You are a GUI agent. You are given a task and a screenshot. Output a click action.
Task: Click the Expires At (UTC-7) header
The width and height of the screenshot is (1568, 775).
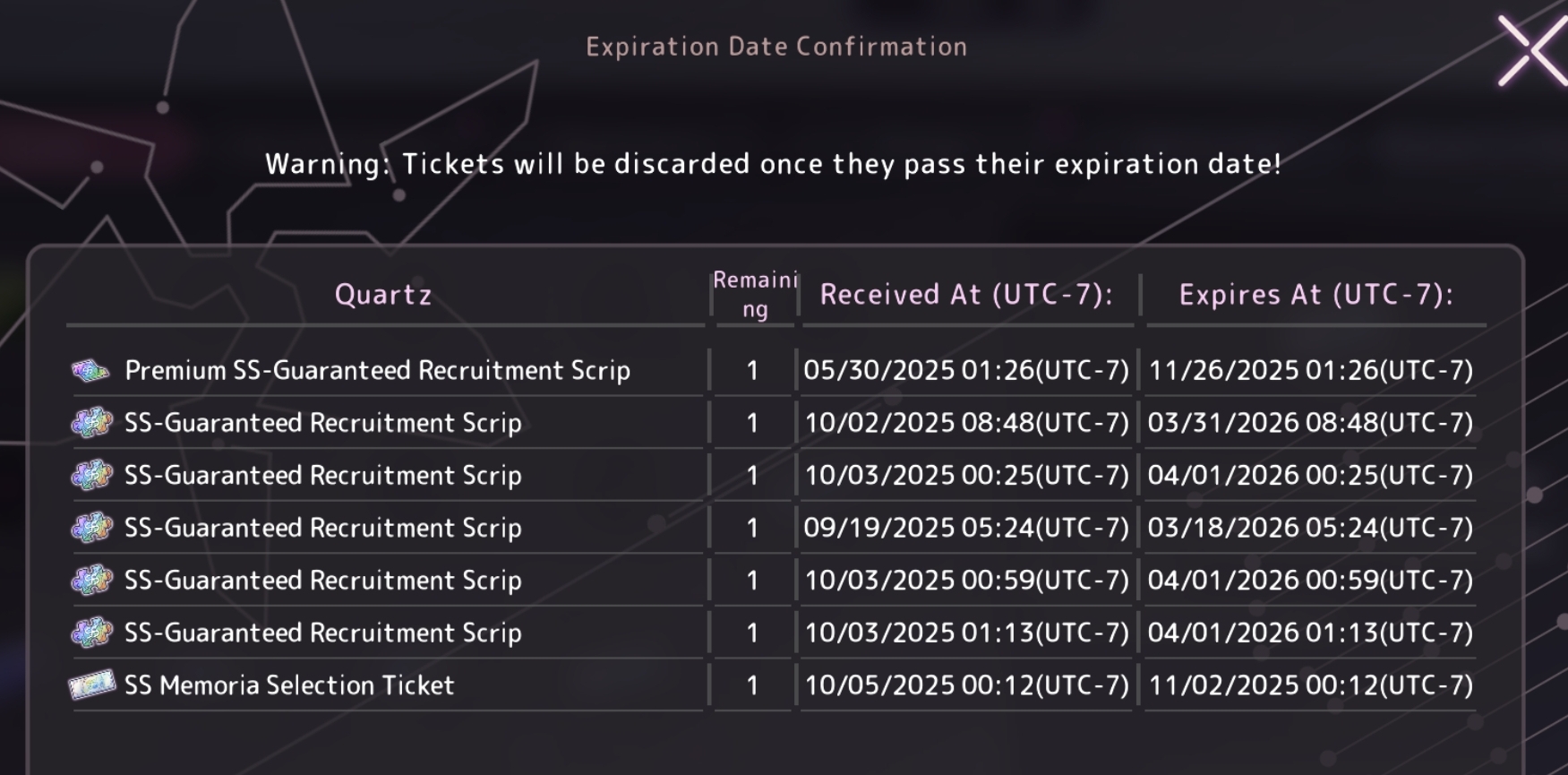(x=1315, y=295)
